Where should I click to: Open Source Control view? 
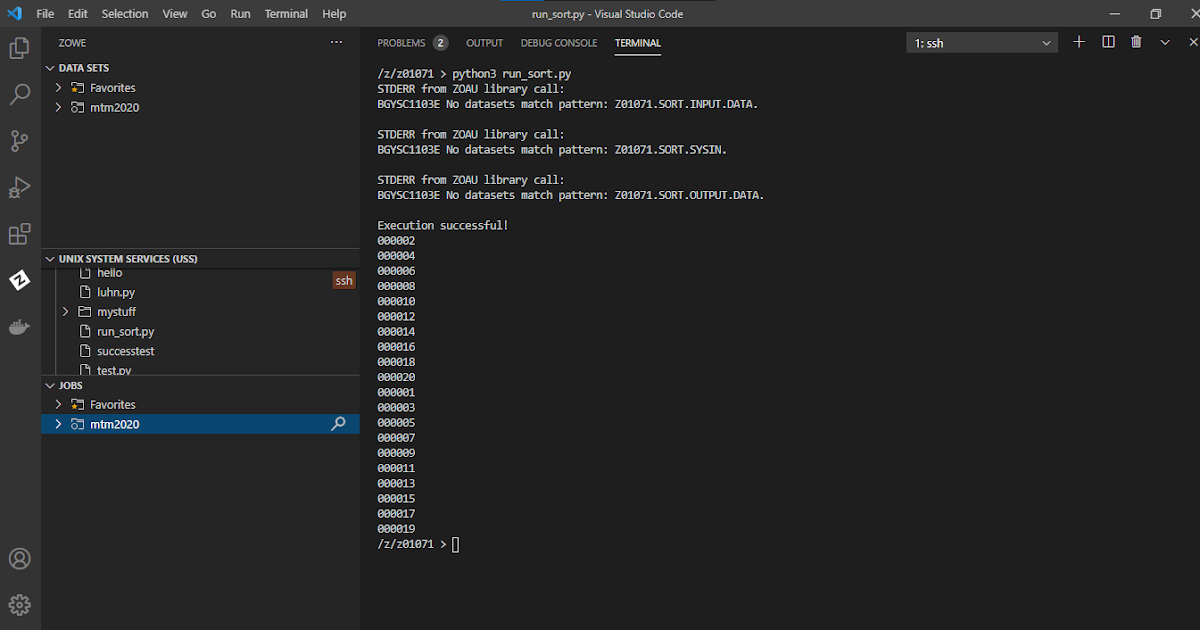[20, 141]
